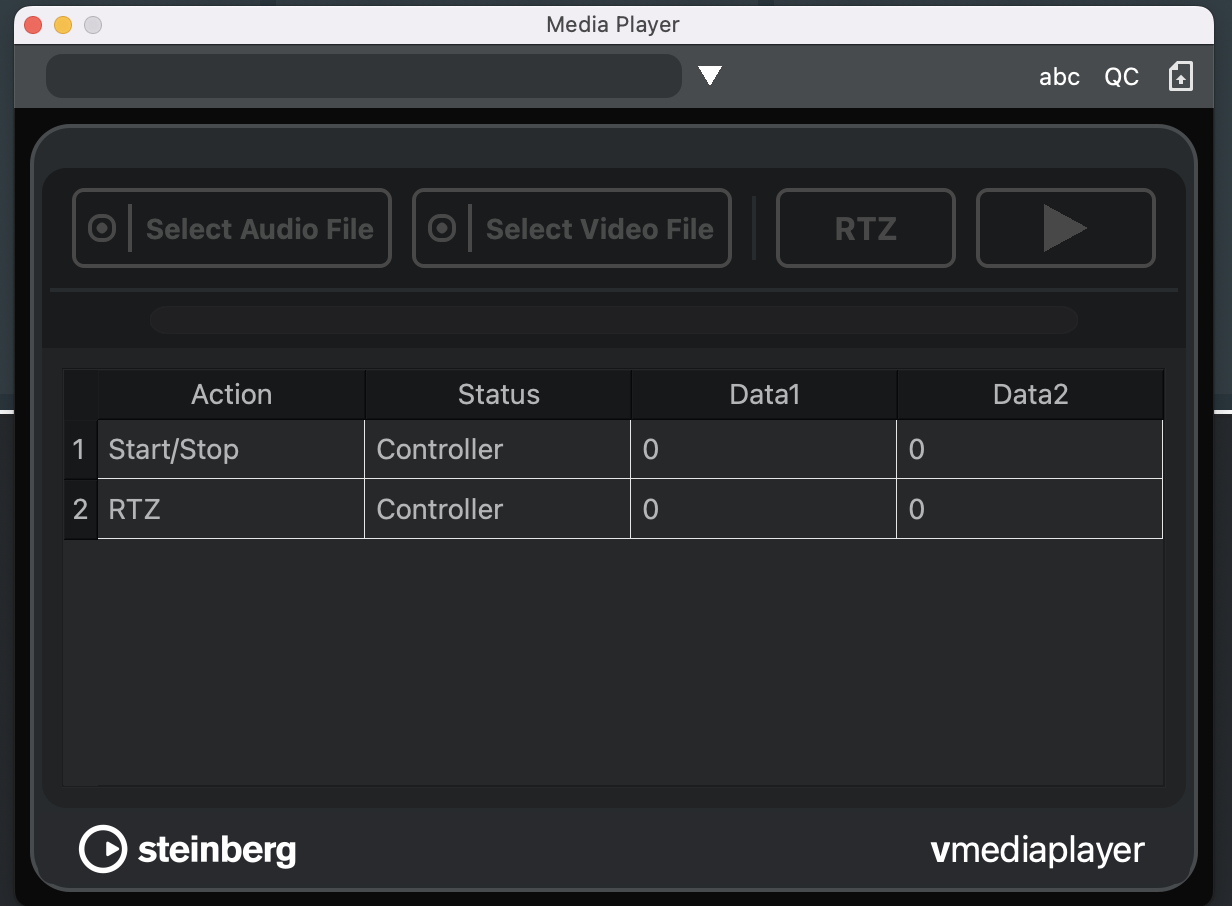Click the Select Audio File button
The image size is (1232, 906).
pyautogui.click(x=259, y=229)
